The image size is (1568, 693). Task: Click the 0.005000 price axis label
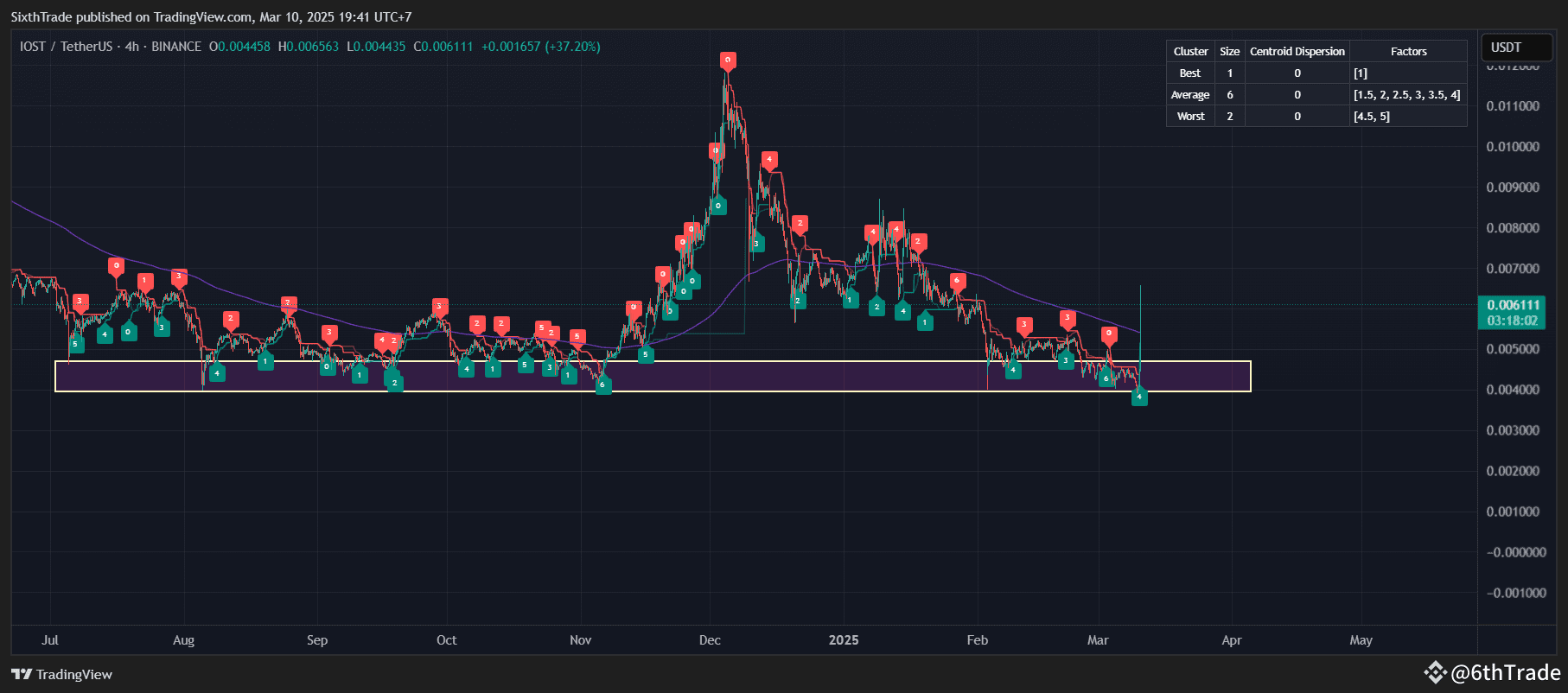pyautogui.click(x=1513, y=349)
